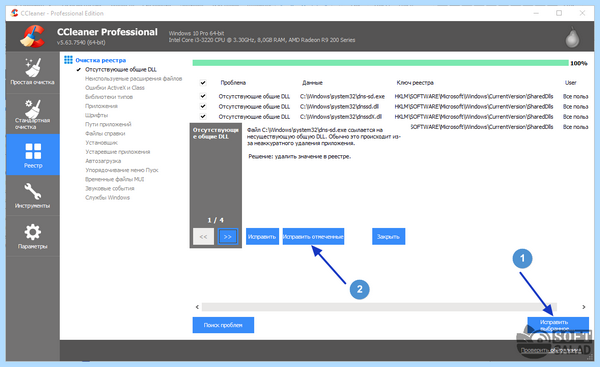Enable Файлы справки option
Image resolution: width=600 pixels, height=367 pixels.
[105, 134]
